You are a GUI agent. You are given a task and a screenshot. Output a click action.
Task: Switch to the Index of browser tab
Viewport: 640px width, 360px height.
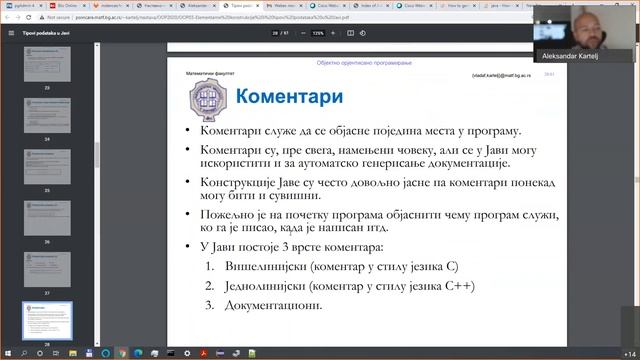[371, 6]
